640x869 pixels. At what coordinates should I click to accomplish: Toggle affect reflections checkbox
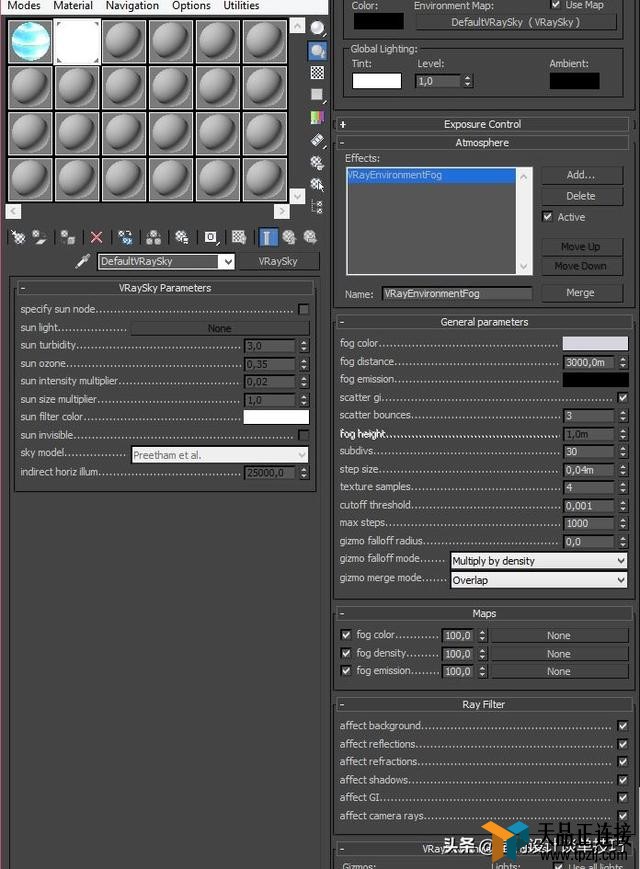[623, 744]
